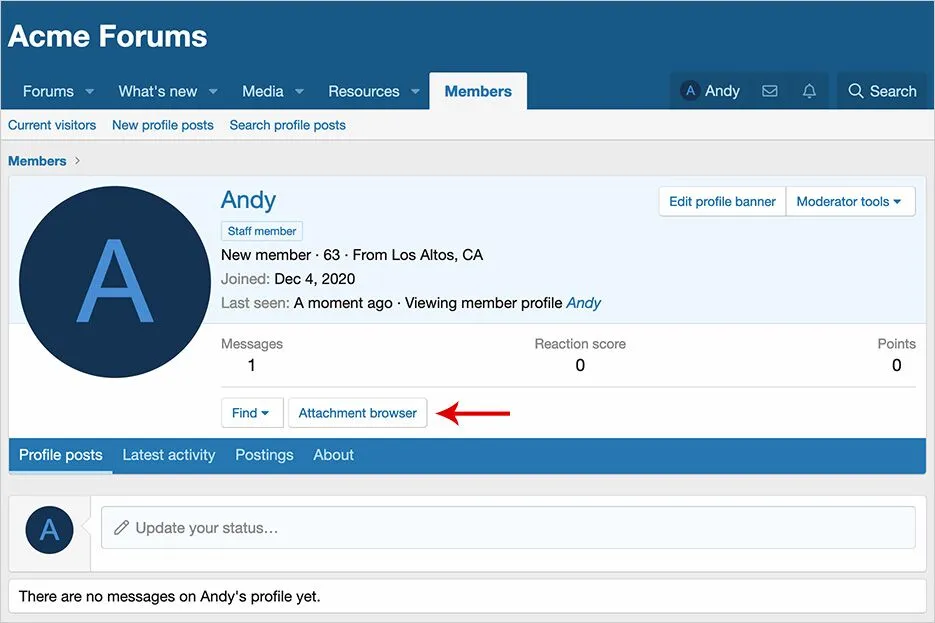Screen dimensions: 935x623
Task: Click the bell alerts icon
Action: point(809,91)
